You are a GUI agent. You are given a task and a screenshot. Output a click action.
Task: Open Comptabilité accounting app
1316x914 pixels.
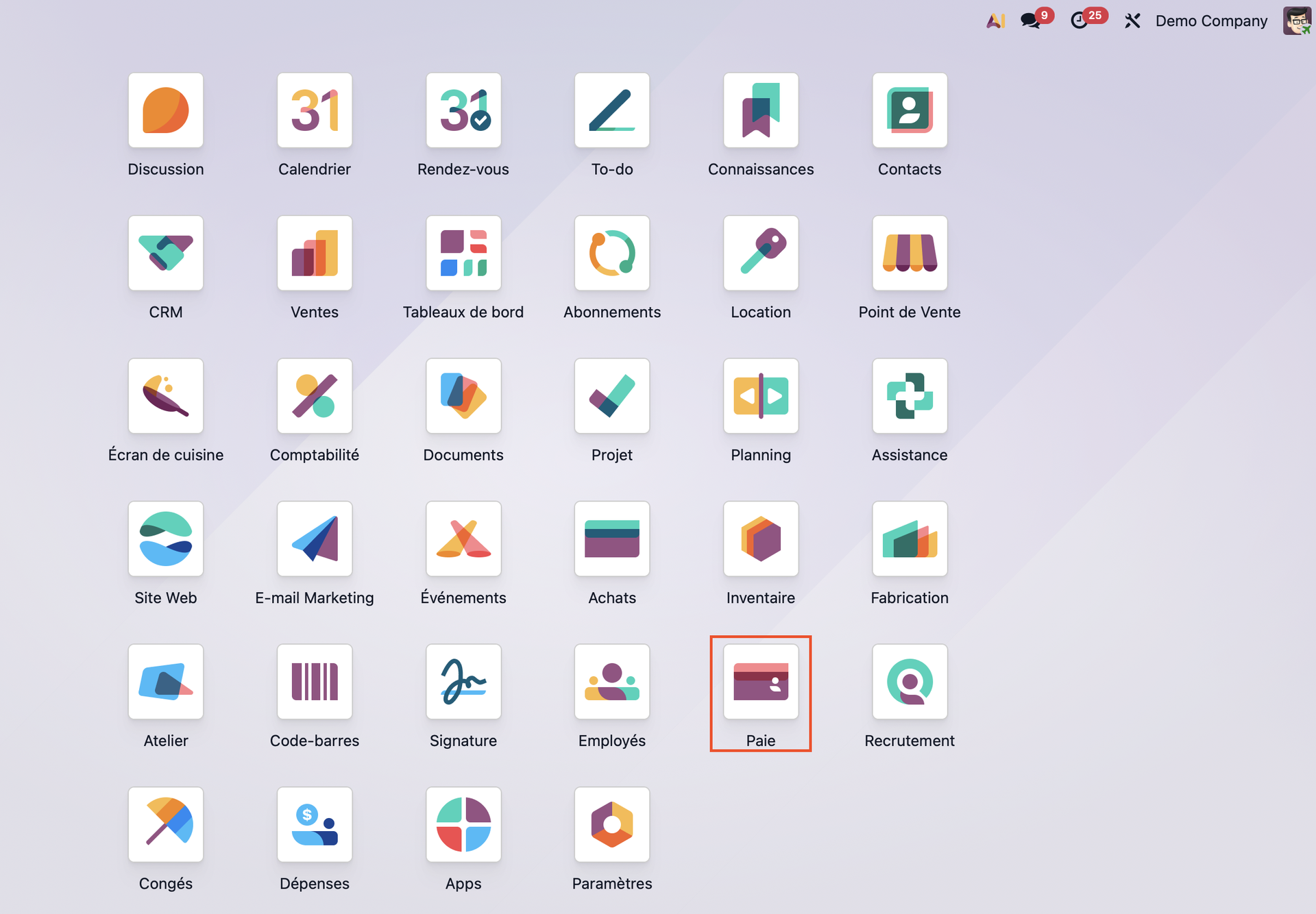[314, 396]
